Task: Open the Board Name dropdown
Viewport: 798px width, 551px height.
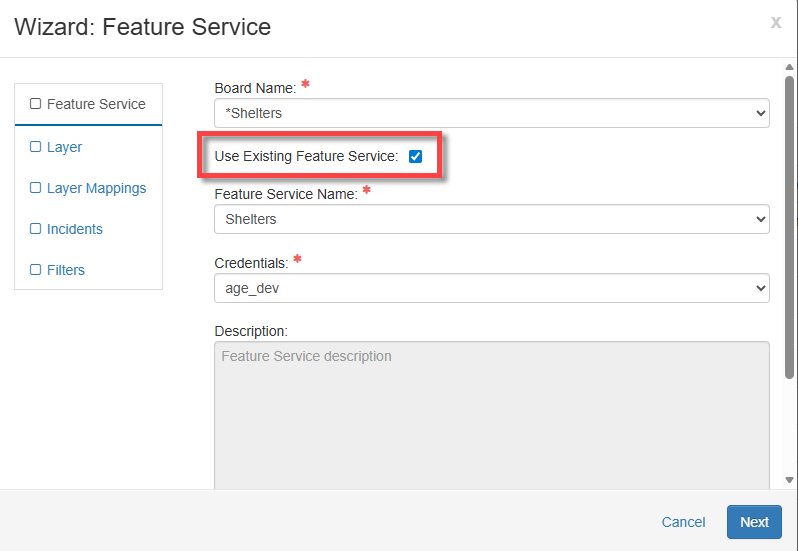Action: coord(491,113)
